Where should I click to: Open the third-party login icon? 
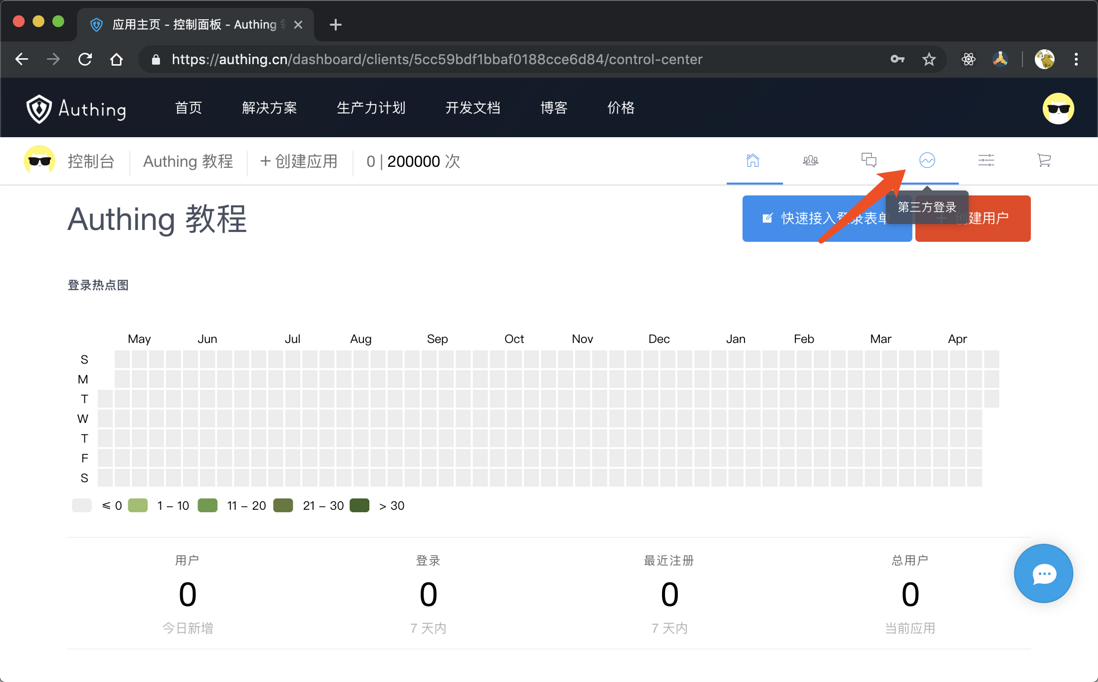[927, 160]
